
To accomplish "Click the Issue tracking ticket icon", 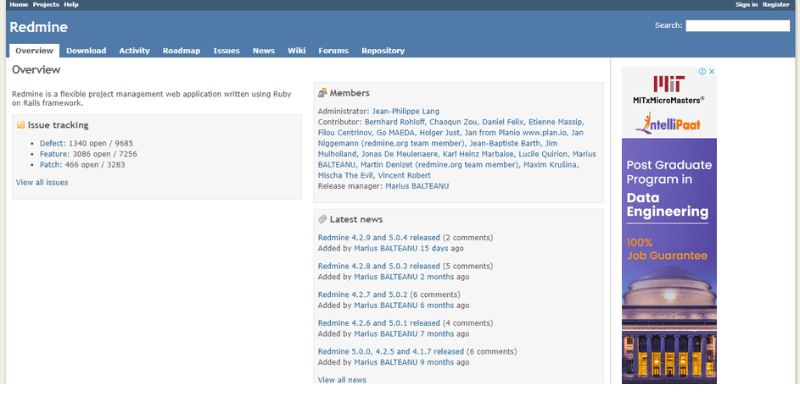I will click(21, 125).
